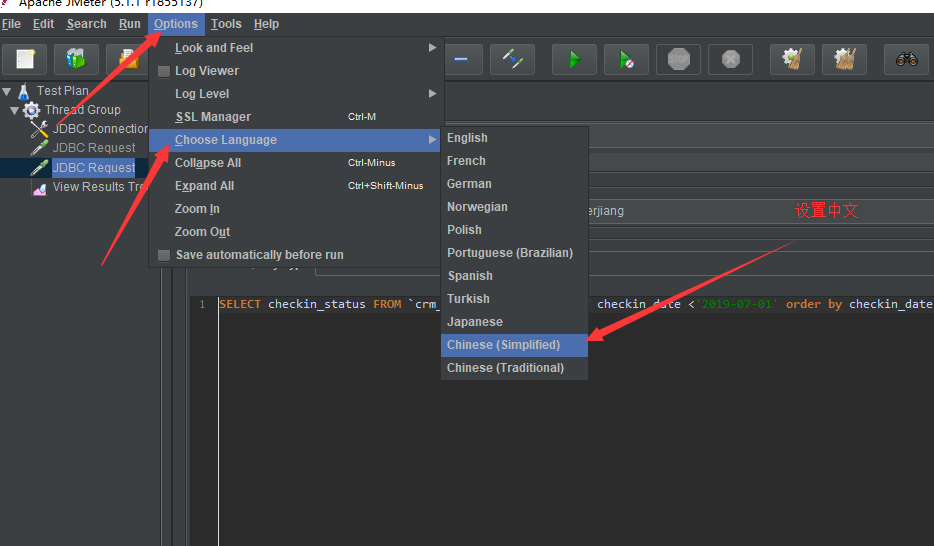934x546 pixels.
Task: Select Japanese language
Action: point(514,322)
